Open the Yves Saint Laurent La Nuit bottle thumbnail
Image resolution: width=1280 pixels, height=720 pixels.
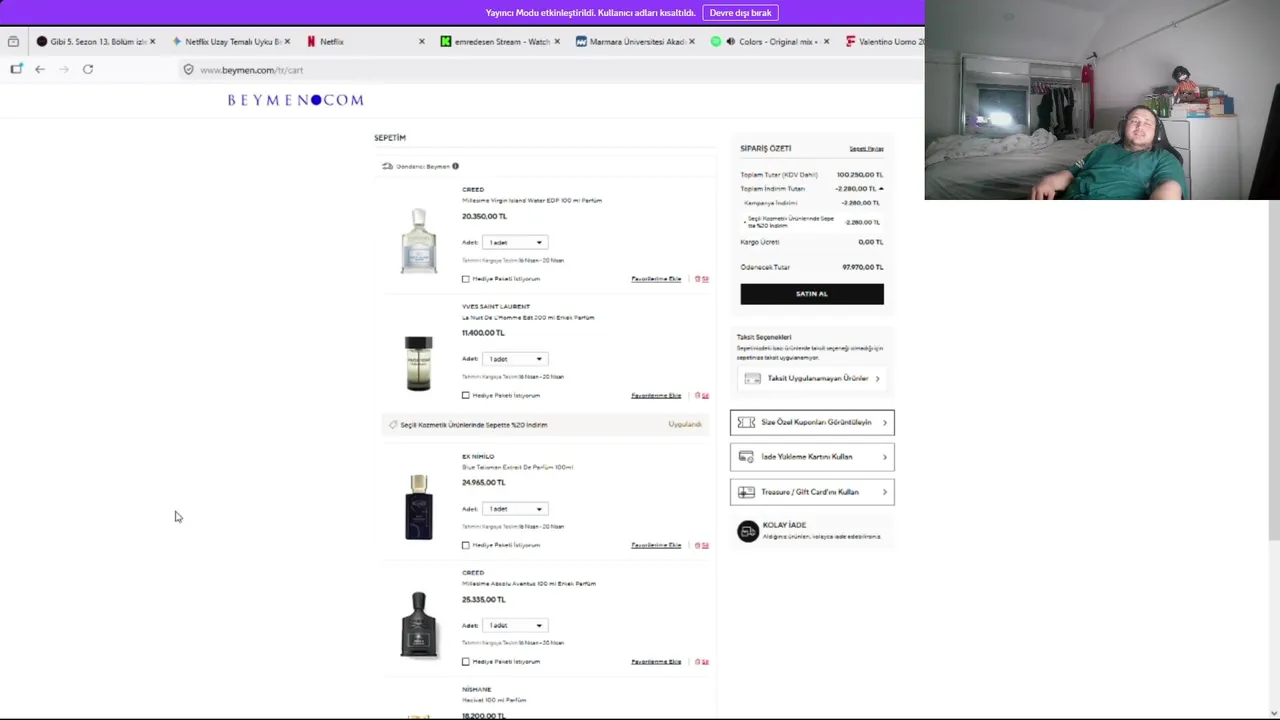[418, 363]
